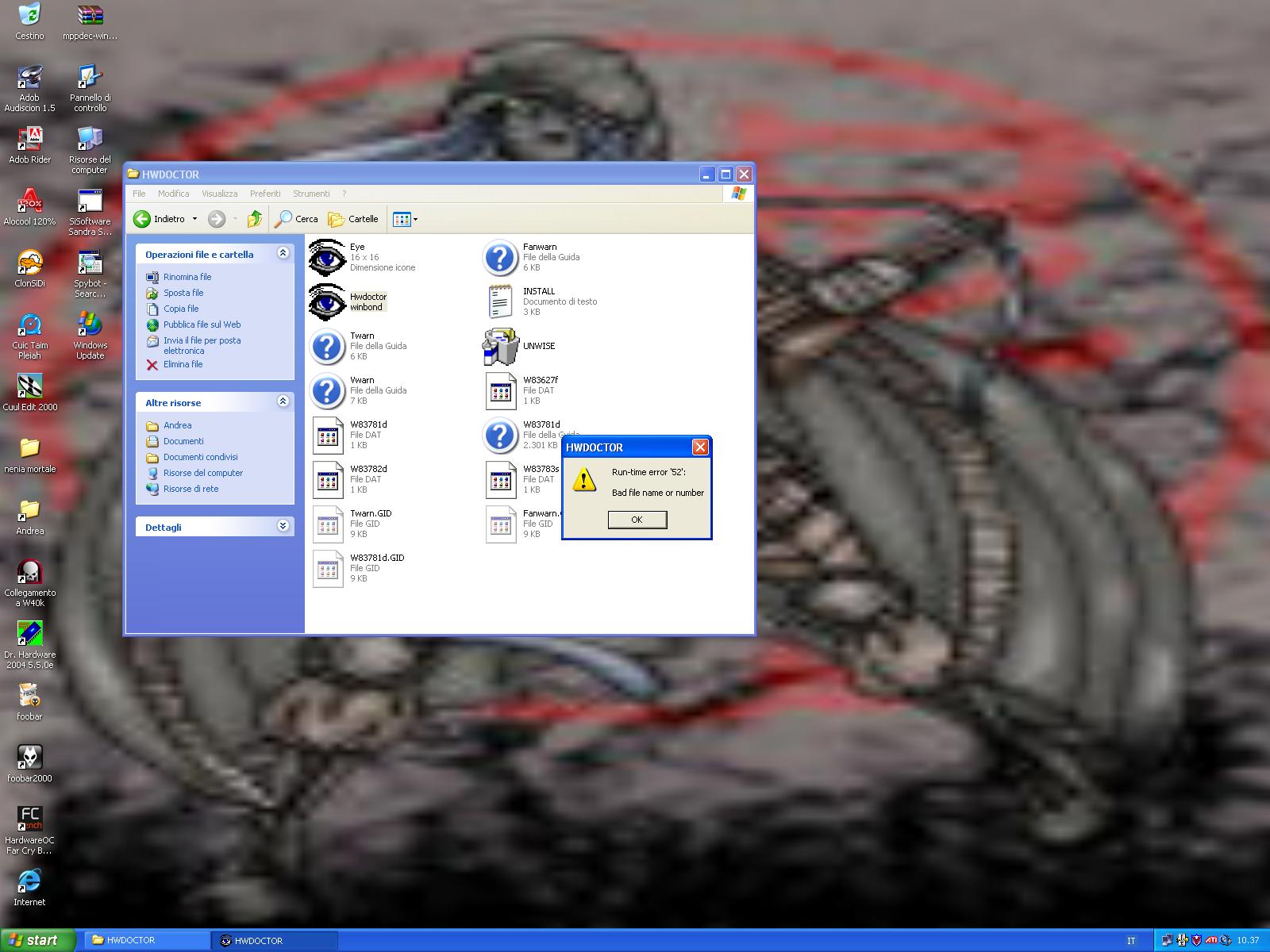Click Invia il file per posta elettronica
Viewport: 1270px width, 952px height.
click(x=202, y=345)
